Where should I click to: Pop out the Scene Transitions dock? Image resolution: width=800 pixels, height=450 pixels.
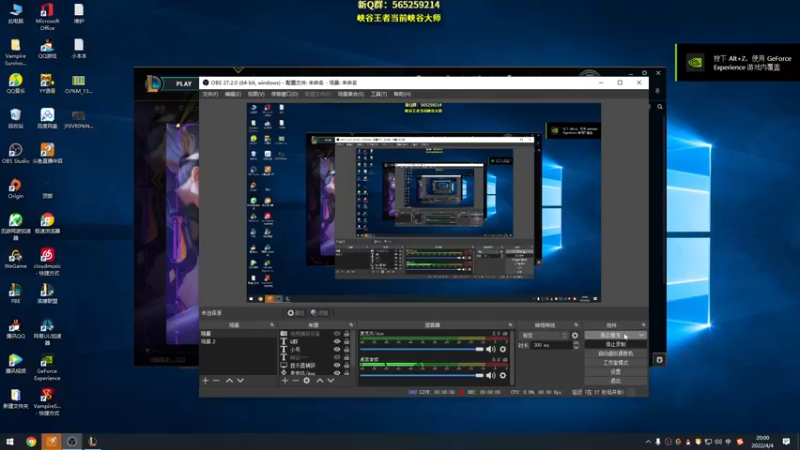576,325
